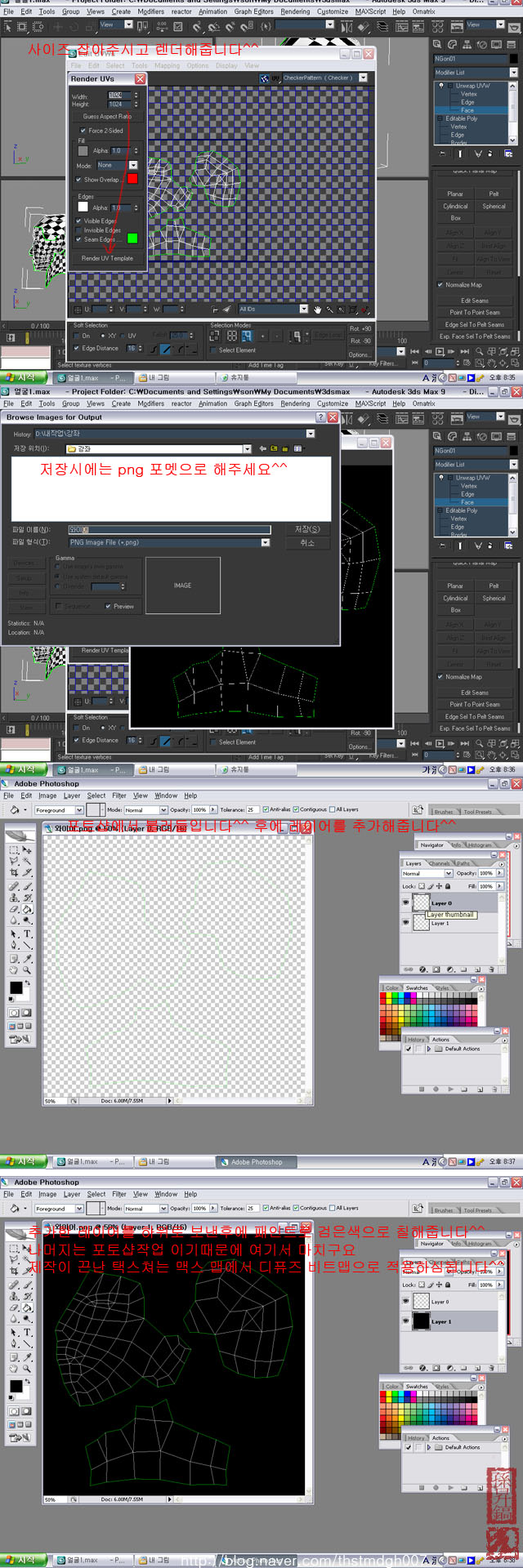Enable All Layers checkbox in black-canvas Photoshop window
This screenshot has width=523, height=1568.
click(333, 1208)
